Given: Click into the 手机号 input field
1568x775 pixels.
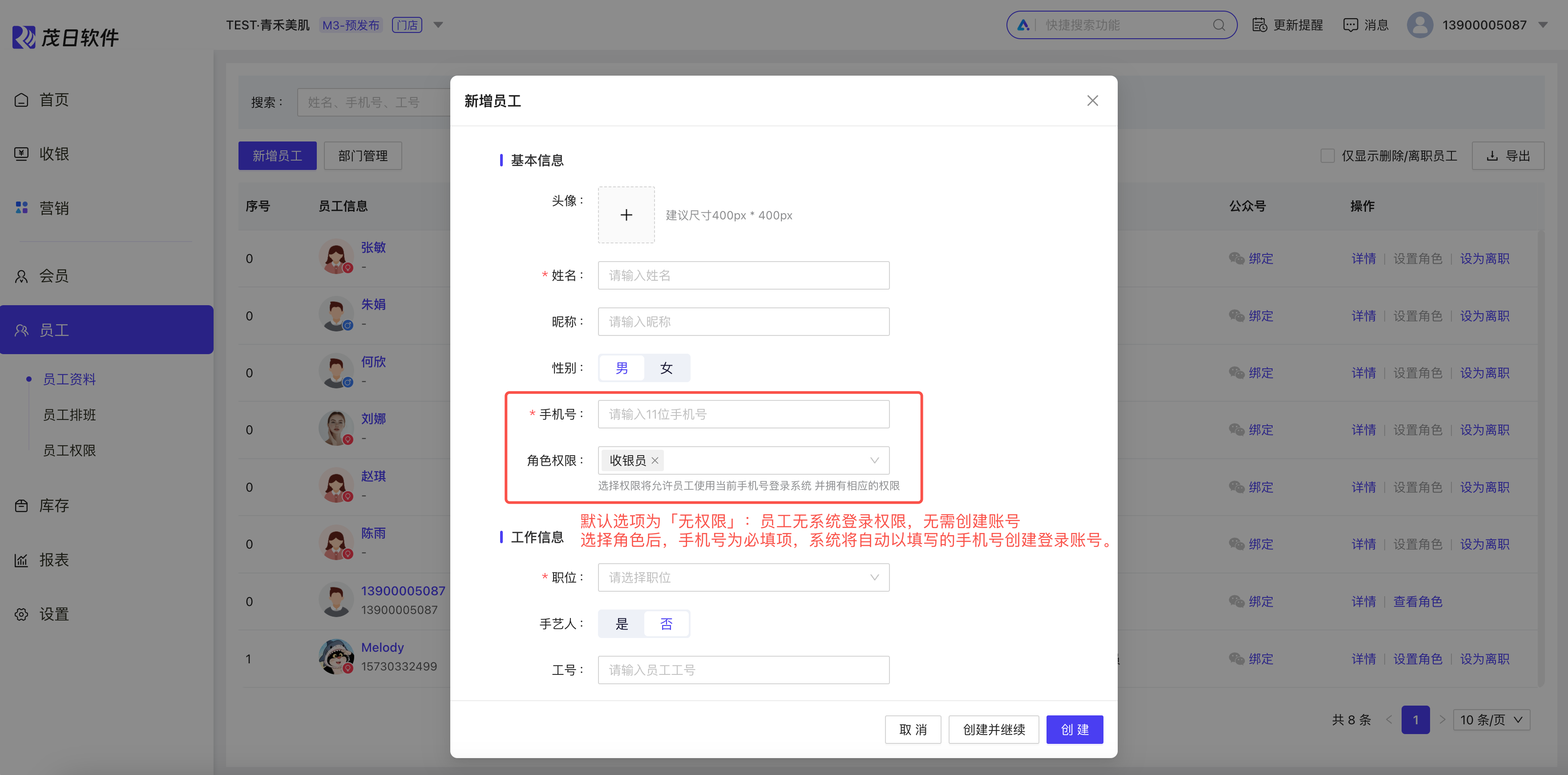Looking at the screenshot, I should [x=743, y=414].
